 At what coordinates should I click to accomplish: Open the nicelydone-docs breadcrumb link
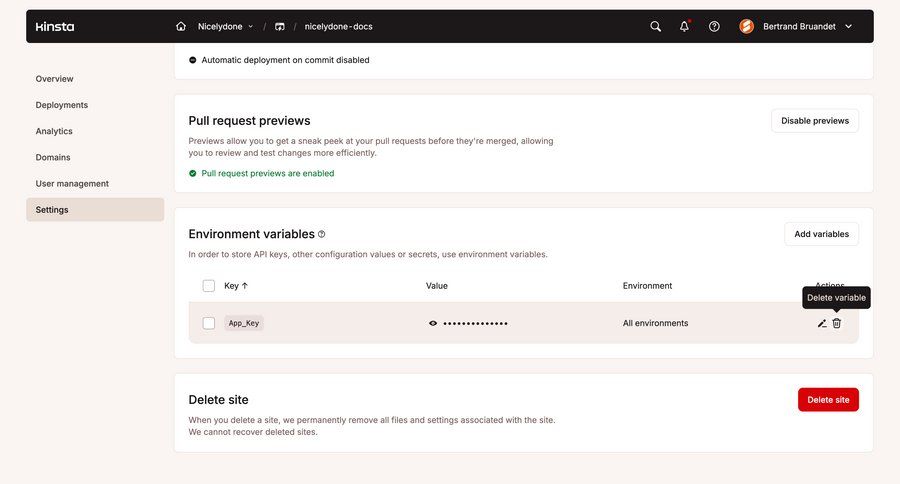[338, 26]
